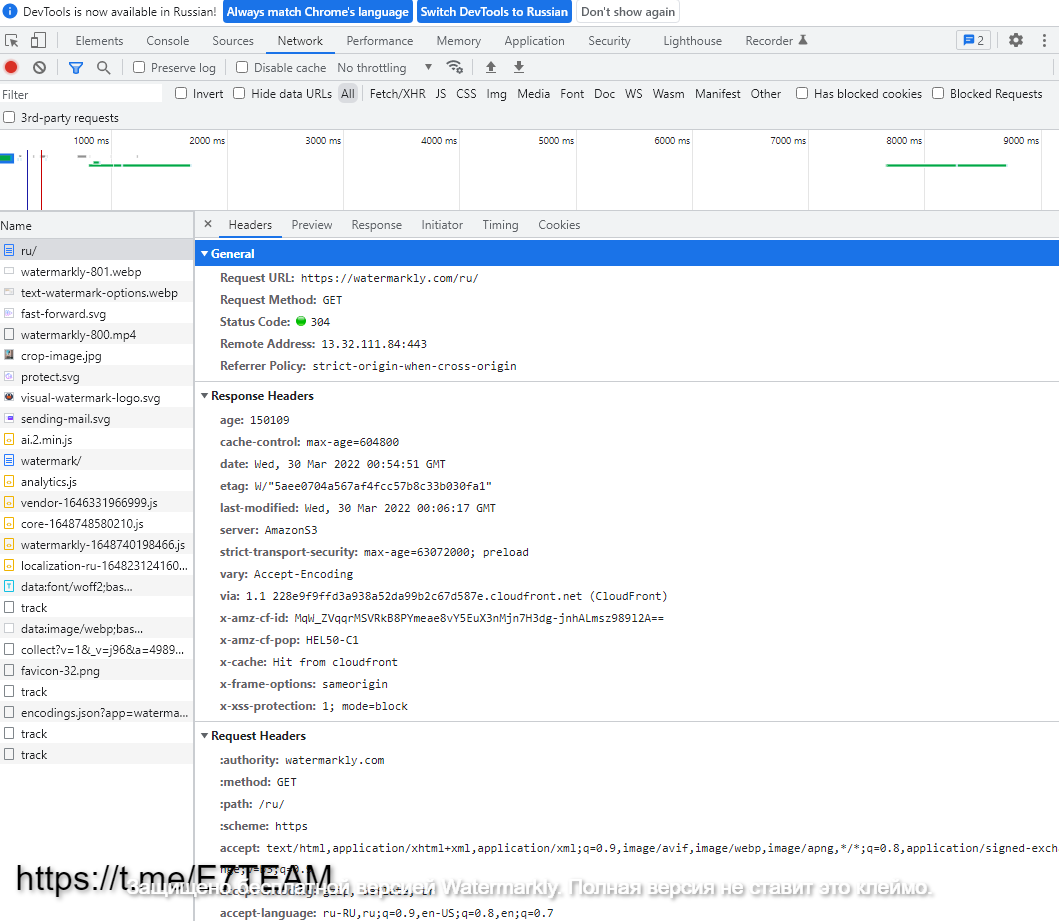
Task: Open the Recorder panel tab
Action: pos(776,41)
